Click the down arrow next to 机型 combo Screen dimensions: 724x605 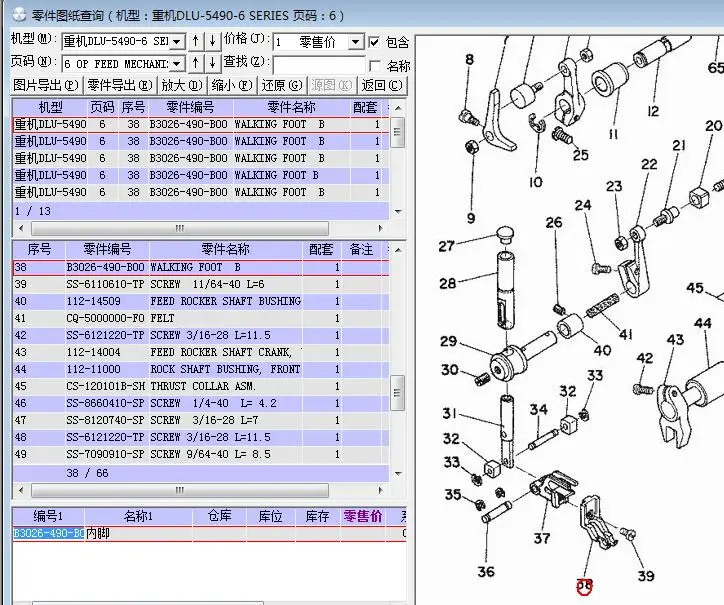[x=212, y=41]
